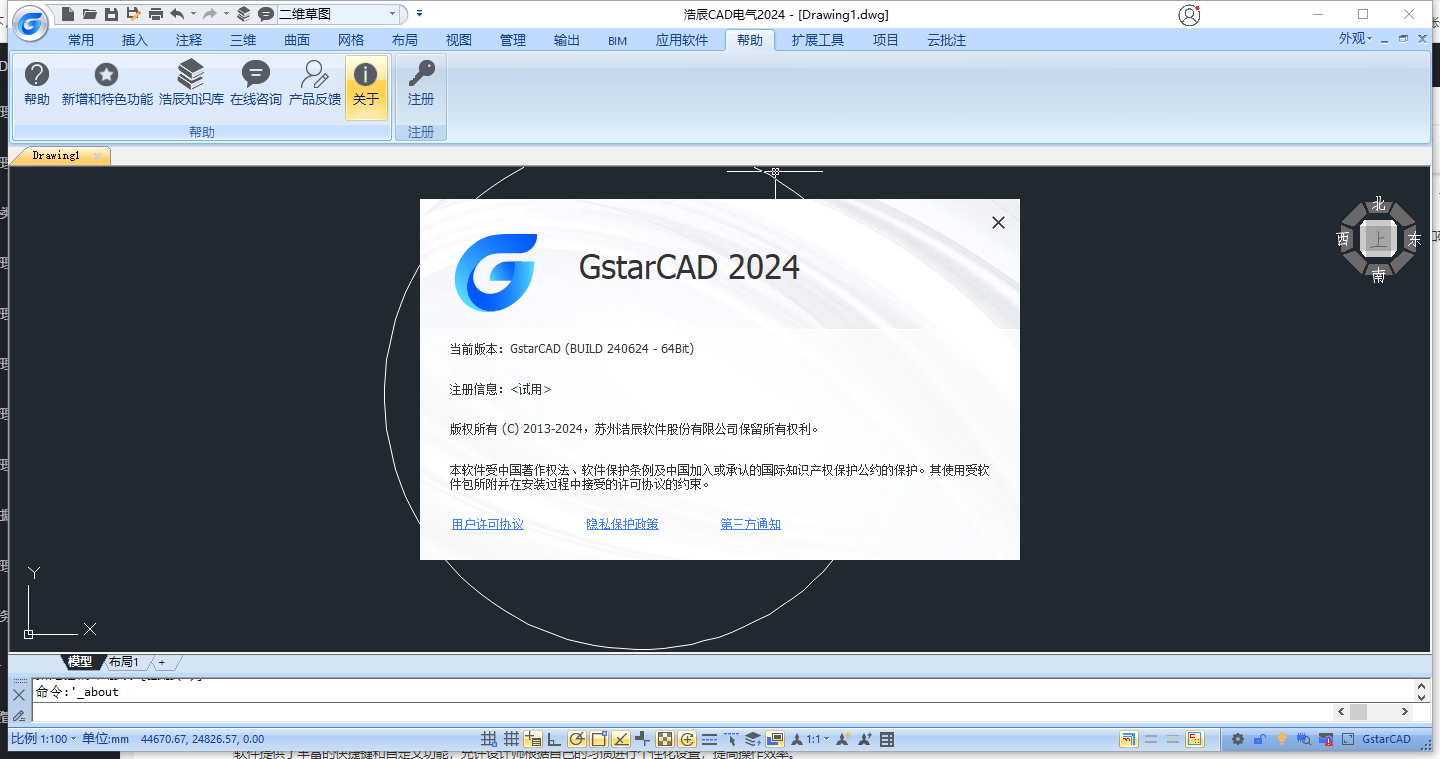
Task: Open the customize quick access toolbar arrow
Action: coord(419,14)
